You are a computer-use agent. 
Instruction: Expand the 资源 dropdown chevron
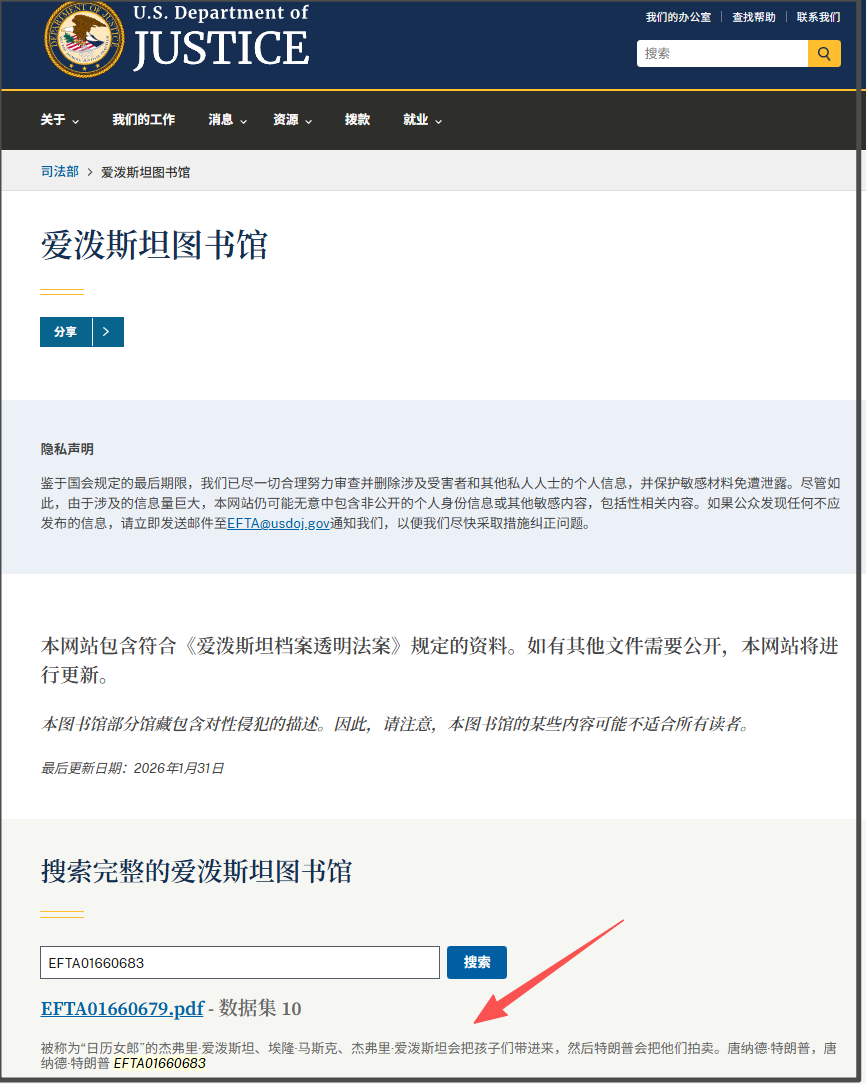point(308,122)
